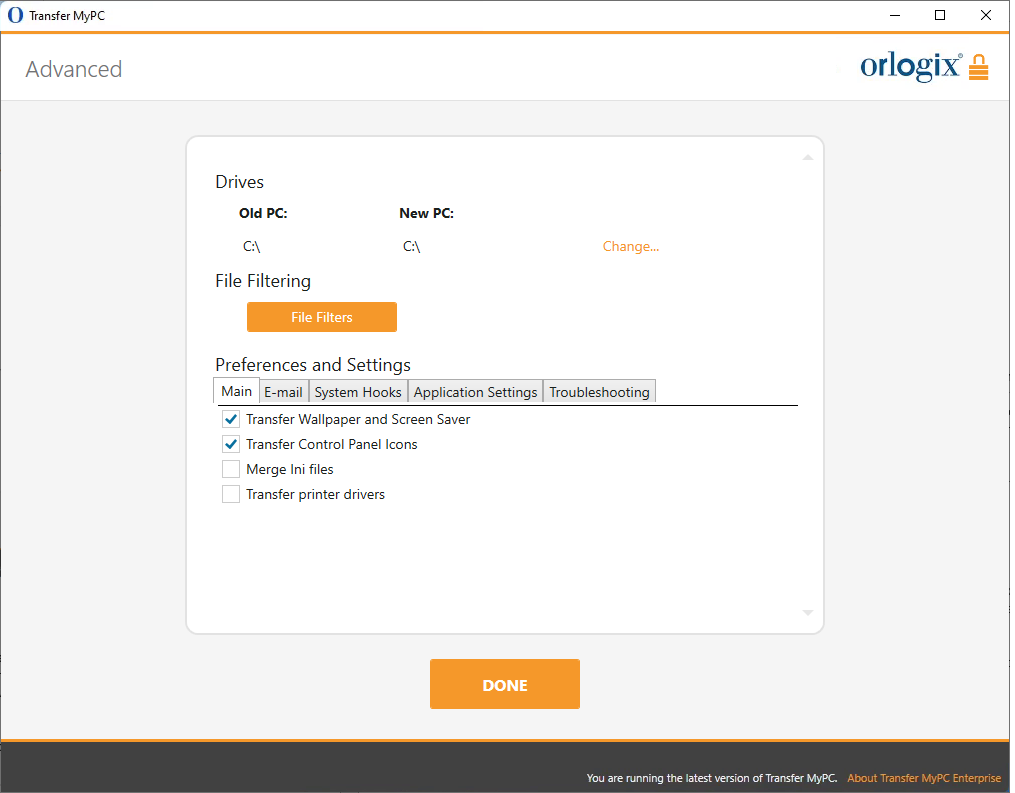
Task: Click the File Filtering heading
Action: pyautogui.click(x=263, y=281)
